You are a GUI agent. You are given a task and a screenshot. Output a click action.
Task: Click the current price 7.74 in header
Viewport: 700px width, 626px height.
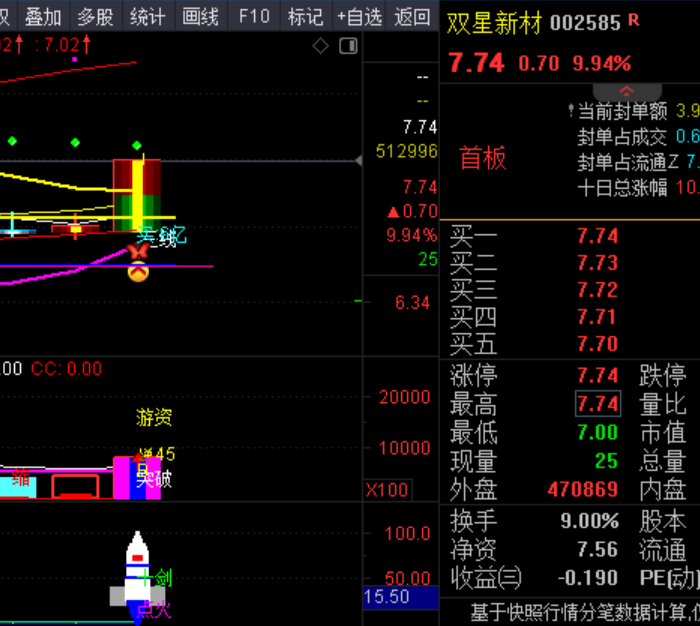pyautogui.click(x=476, y=63)
